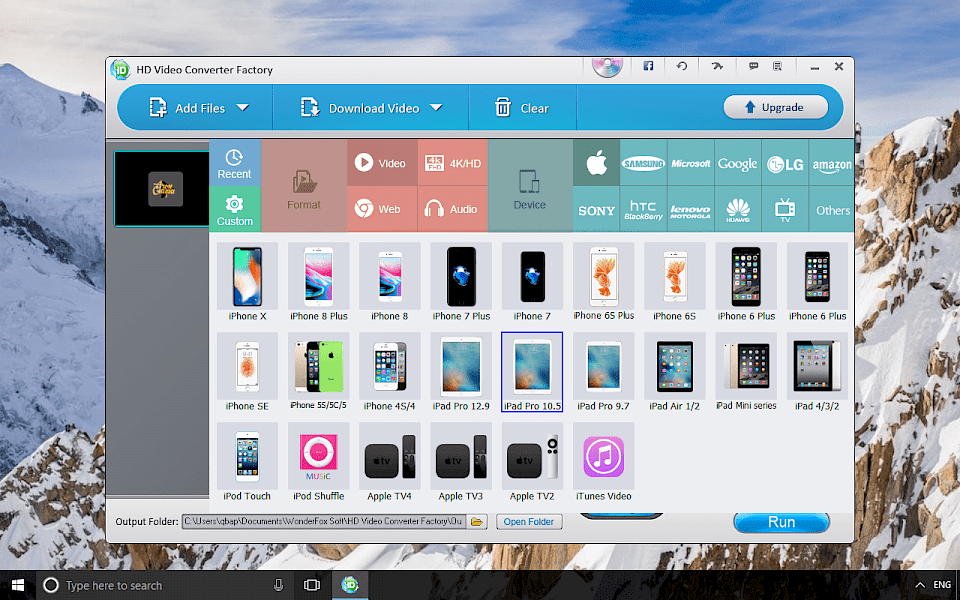
Task: Choose the Apple brand icon
Action: point(596,163)
